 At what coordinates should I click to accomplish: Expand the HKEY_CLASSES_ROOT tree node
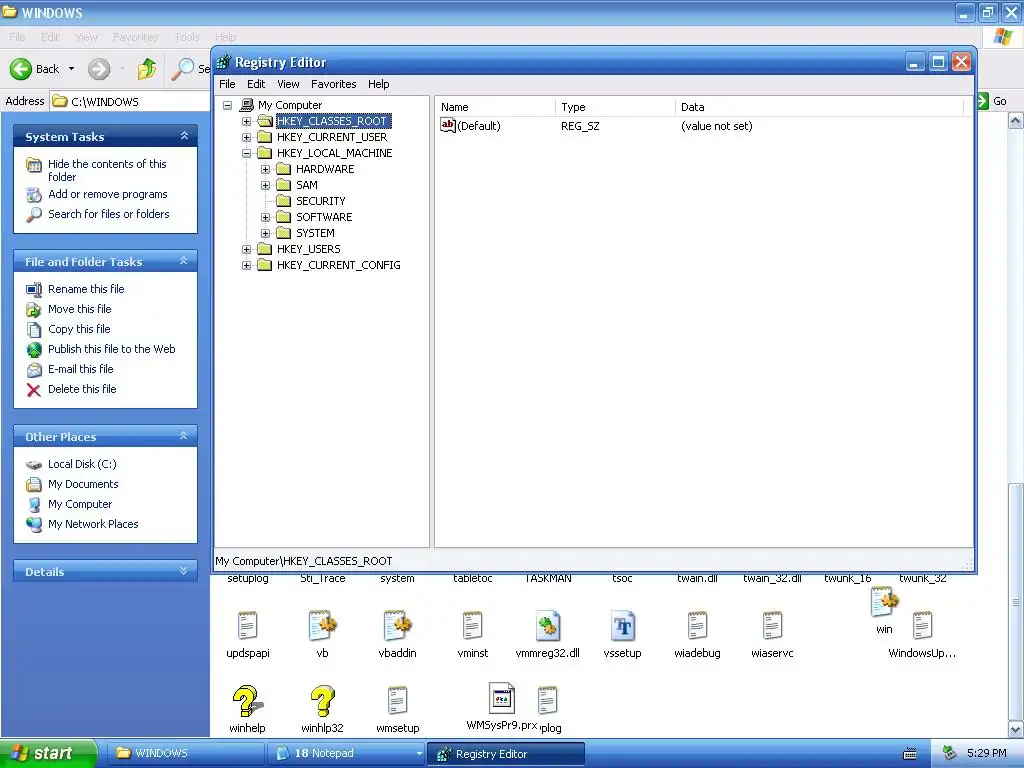[246, 121]
